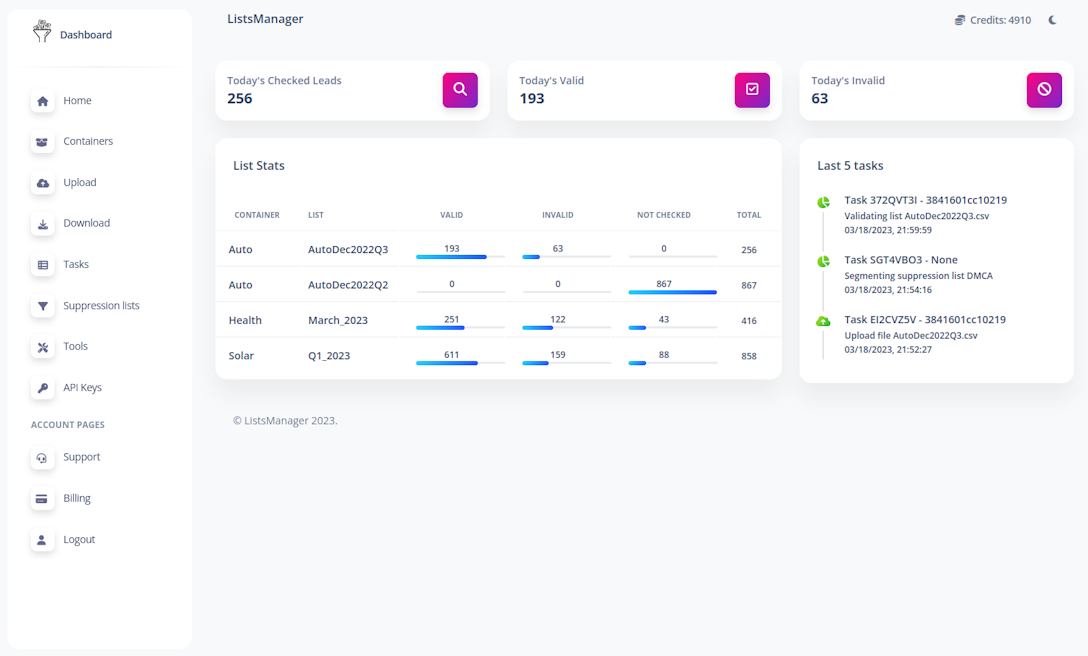Open the Support page
This screenshot has height=656, width=1088.
click(81, 457)
